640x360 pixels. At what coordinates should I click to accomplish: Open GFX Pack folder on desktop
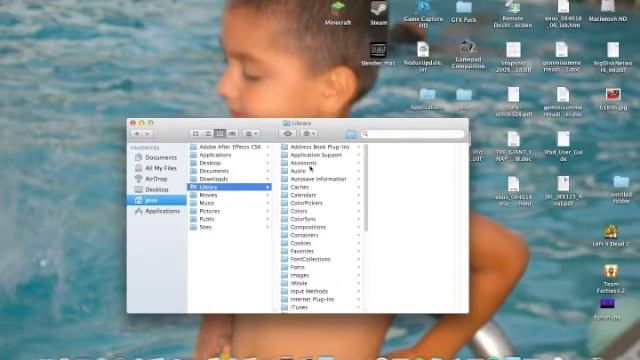point(464,12)
